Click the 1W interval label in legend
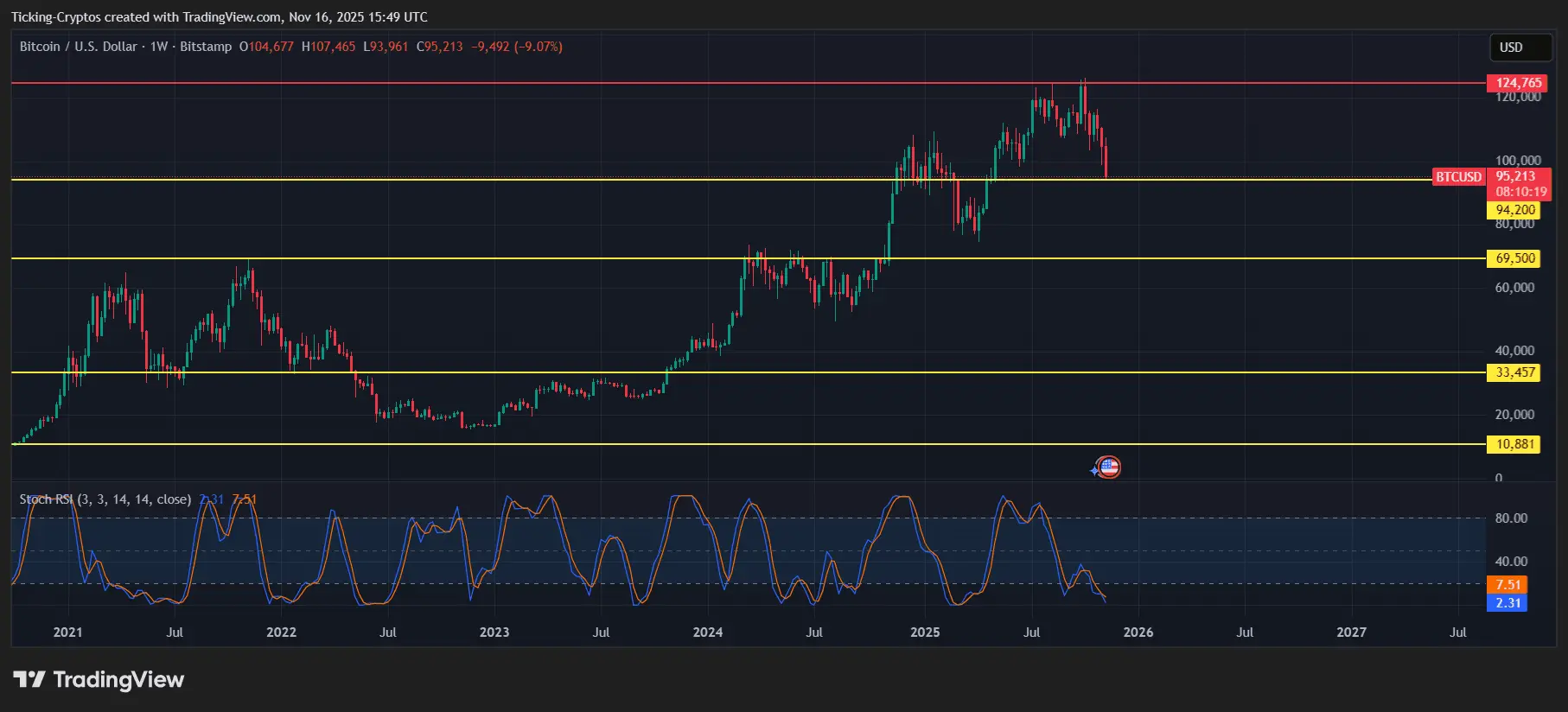The image size is (1568, 712). coord(159,47)
